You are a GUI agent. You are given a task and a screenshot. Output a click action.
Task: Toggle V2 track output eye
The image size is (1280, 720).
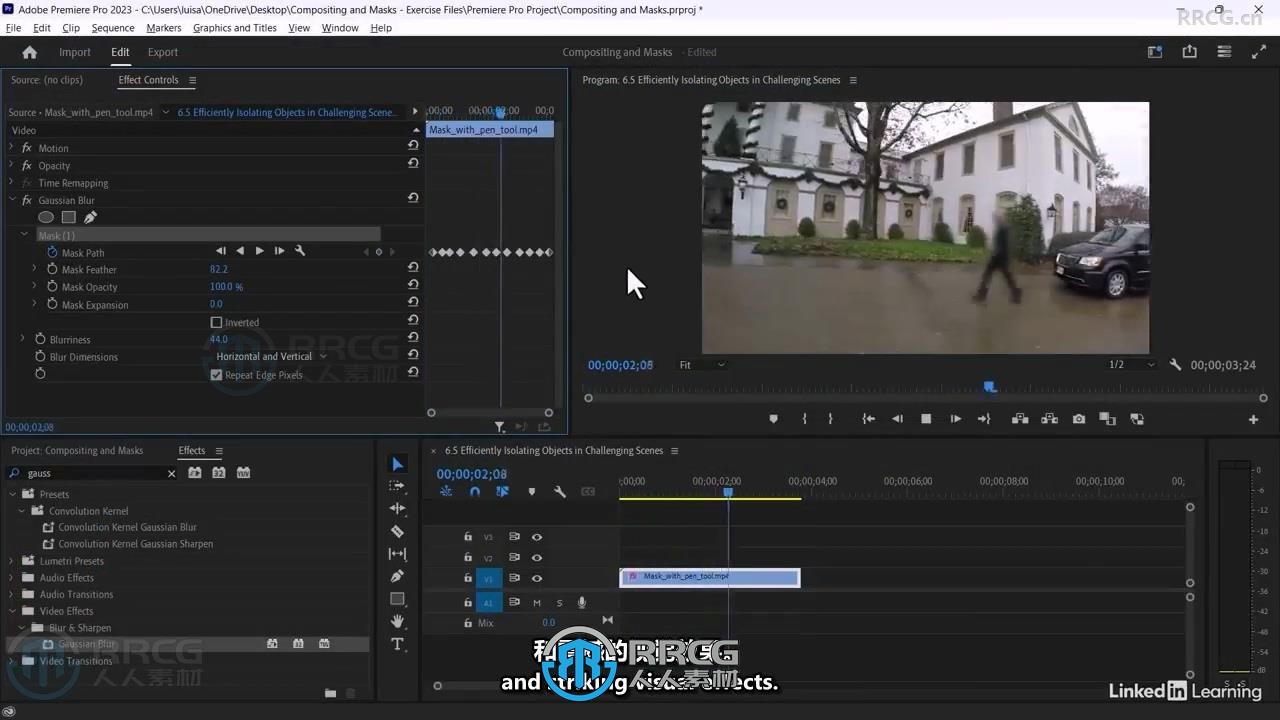click(537, 558)
